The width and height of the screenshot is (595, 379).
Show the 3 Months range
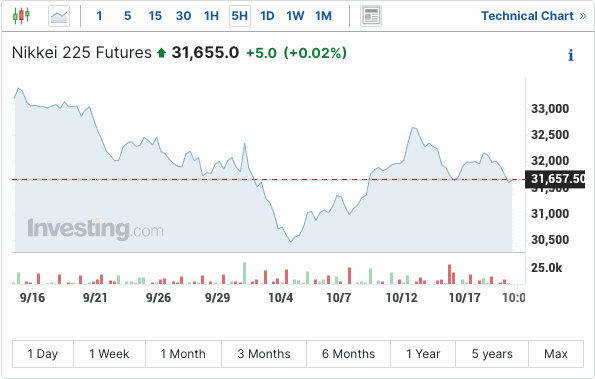[x=264, y=354]
